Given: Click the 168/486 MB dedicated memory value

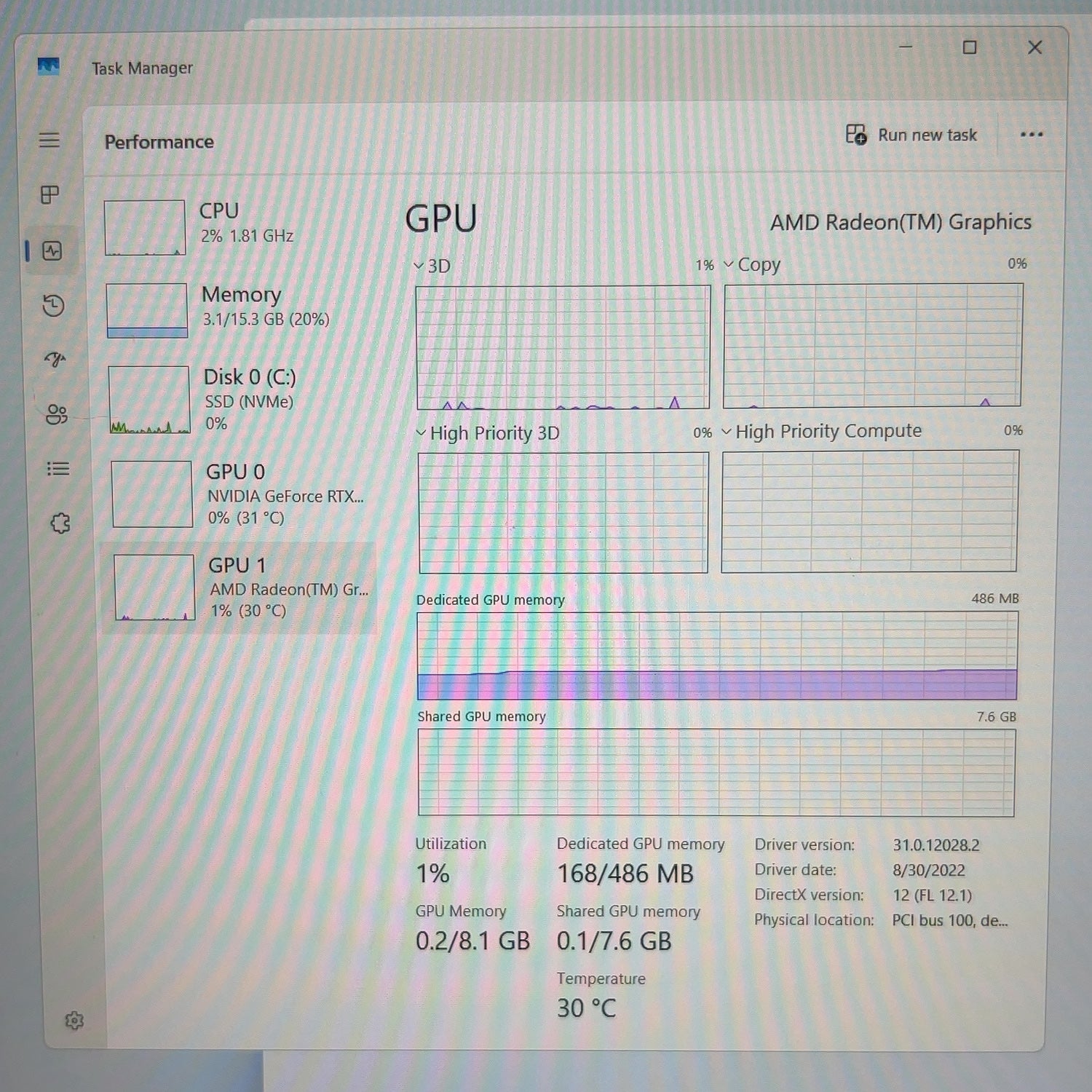Looking at the screenshot, I should [625, 874].
